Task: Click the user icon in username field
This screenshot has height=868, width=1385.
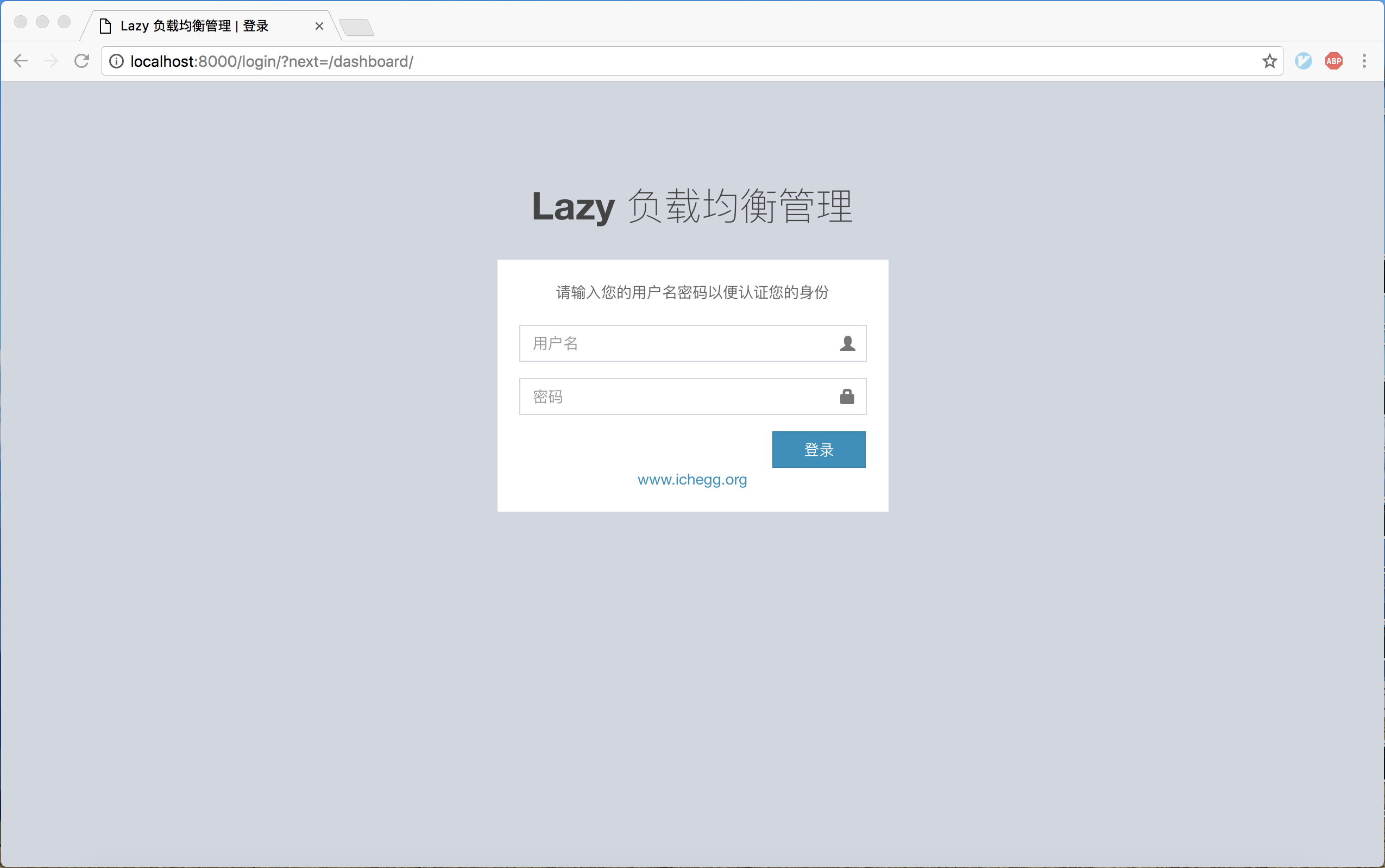Action: 847,343
